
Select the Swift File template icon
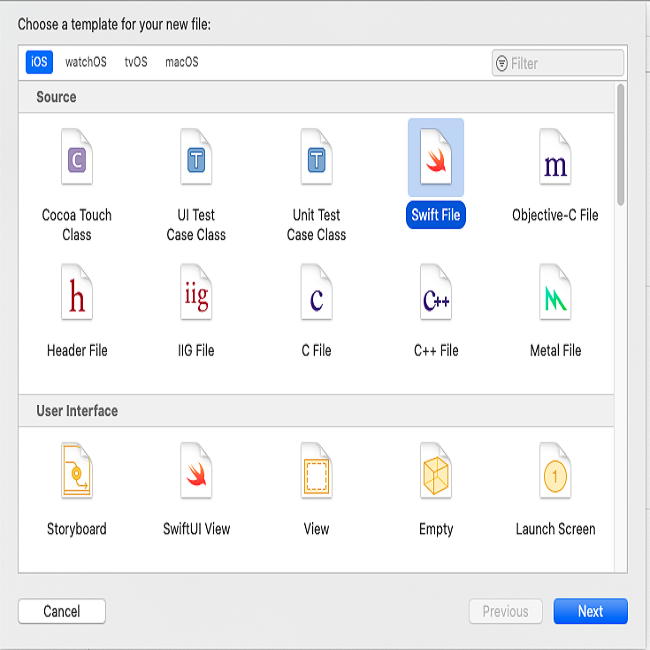(436, 157)
